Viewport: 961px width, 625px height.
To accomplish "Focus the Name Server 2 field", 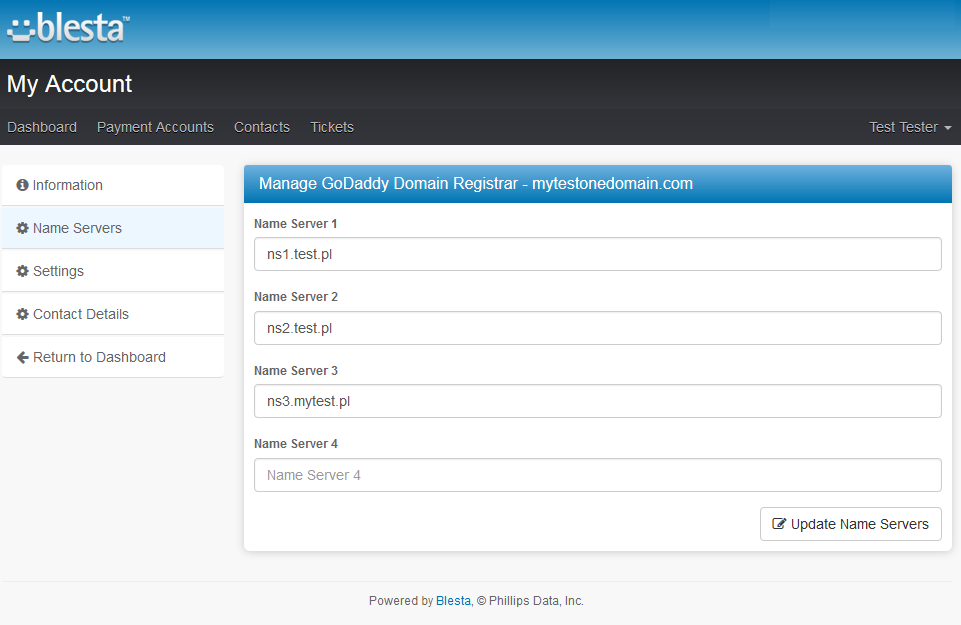I will pyautogui.click(x=598, y=328).
